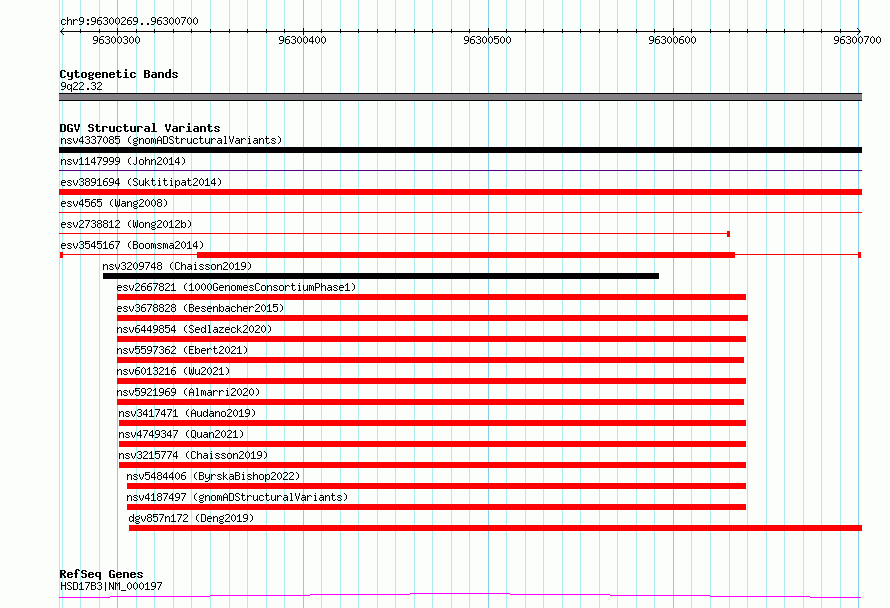
Task: Select the esv2738812 (Wong2012b) label
Action: (x=126, y=224)
